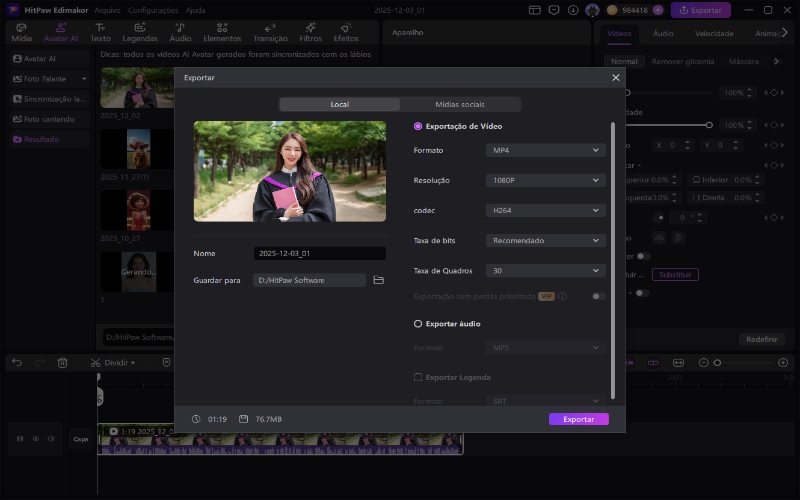Open the Resolução 1080P dropdown
This screenshot has width=800, height=500.
point(546,180)
